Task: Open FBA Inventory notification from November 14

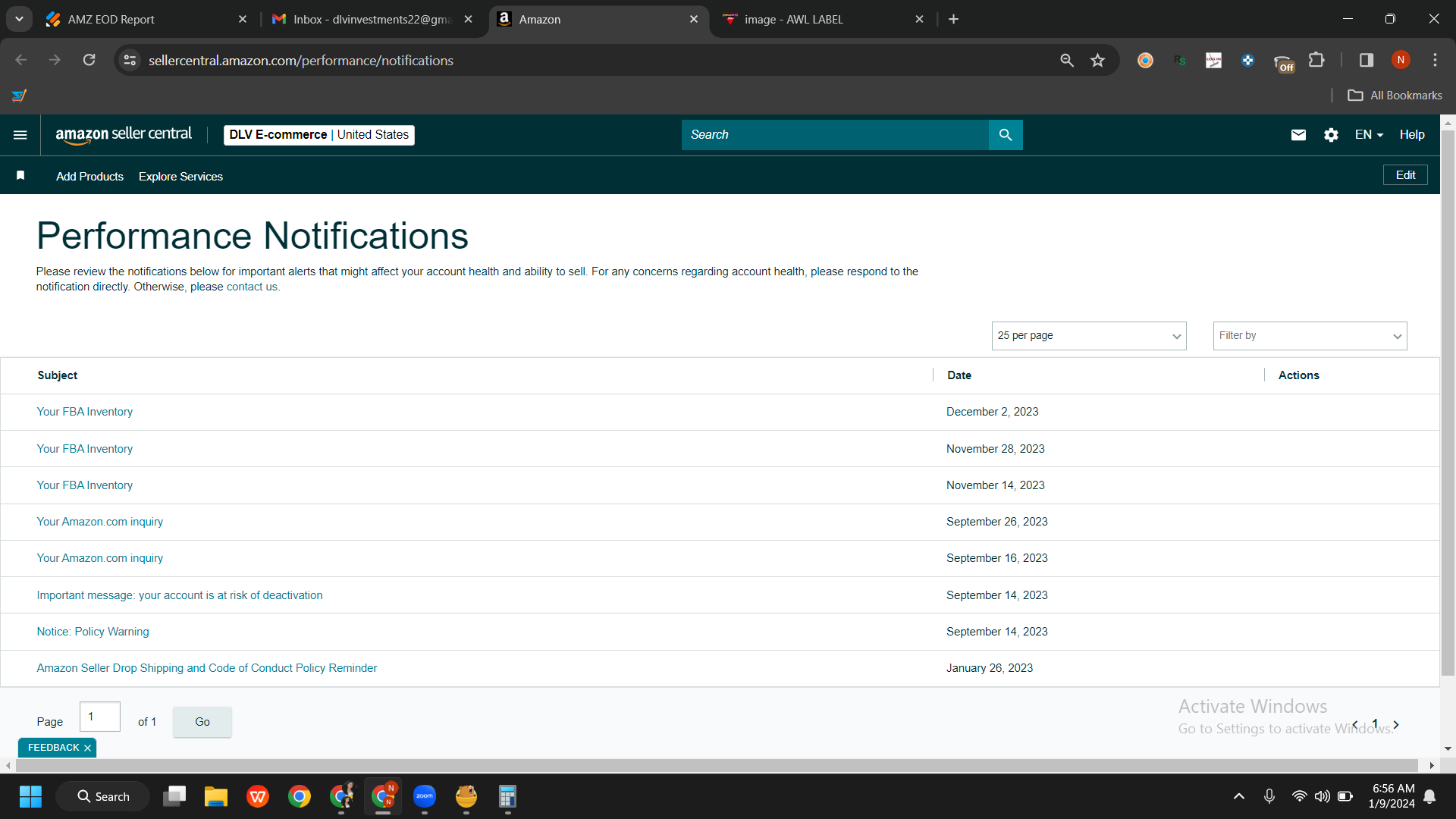Action: pos(85,485)
